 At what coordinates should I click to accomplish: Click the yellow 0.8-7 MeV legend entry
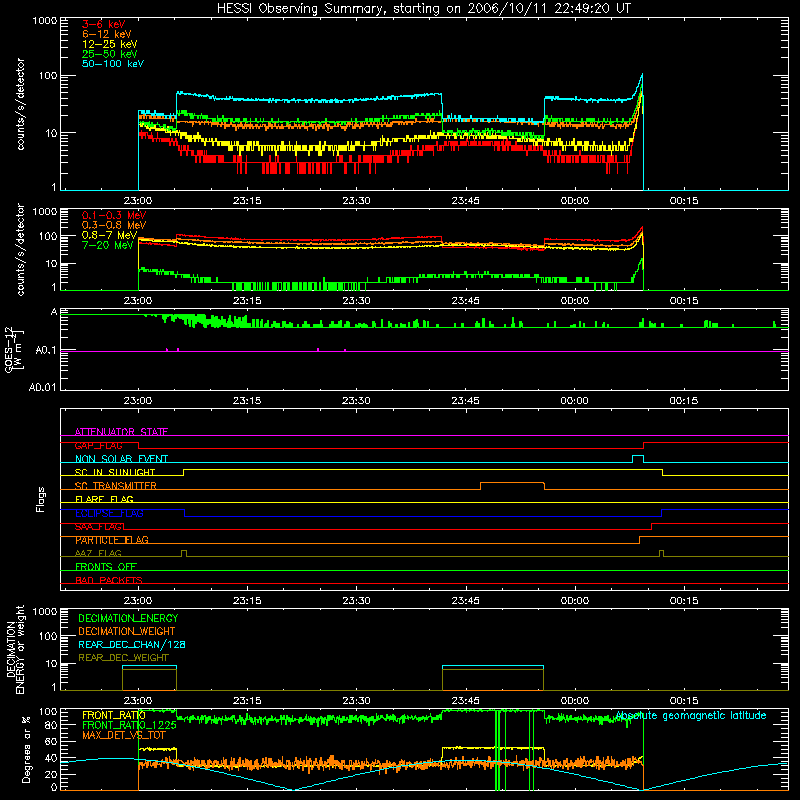pyautogui.click(x=109, y=235)
